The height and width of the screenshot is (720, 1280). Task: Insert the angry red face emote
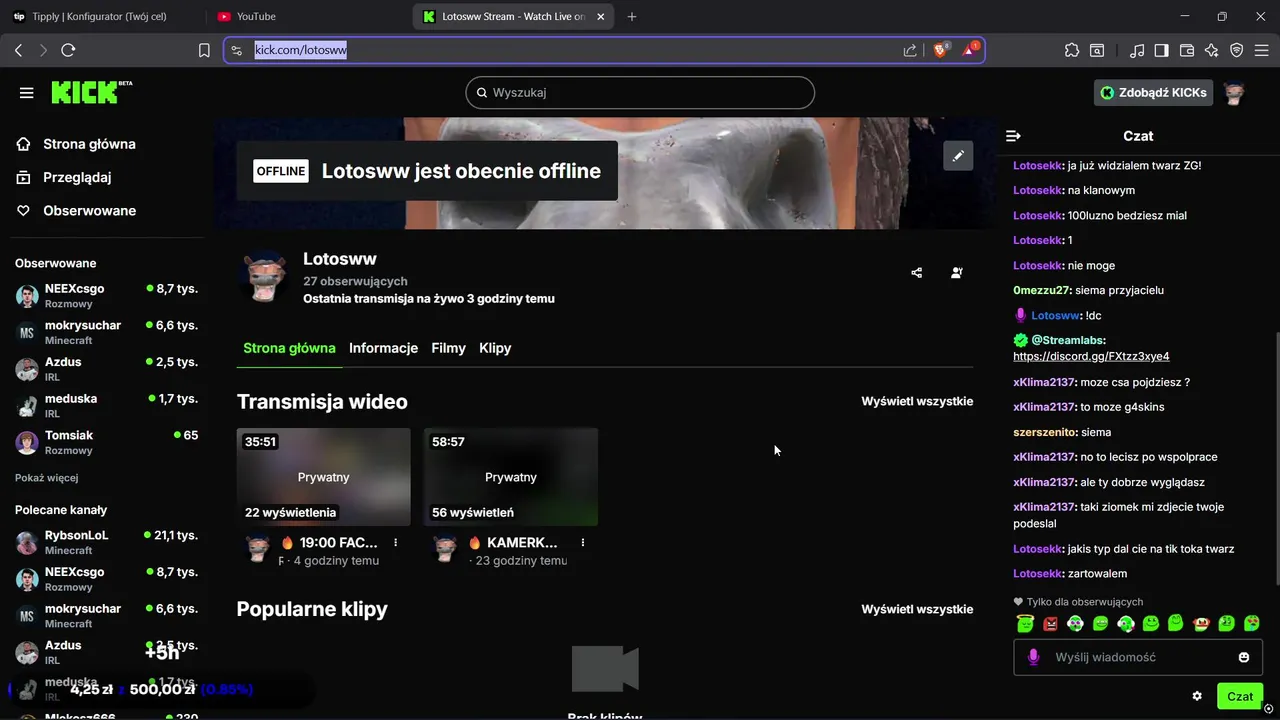(x=1050, y=623)
